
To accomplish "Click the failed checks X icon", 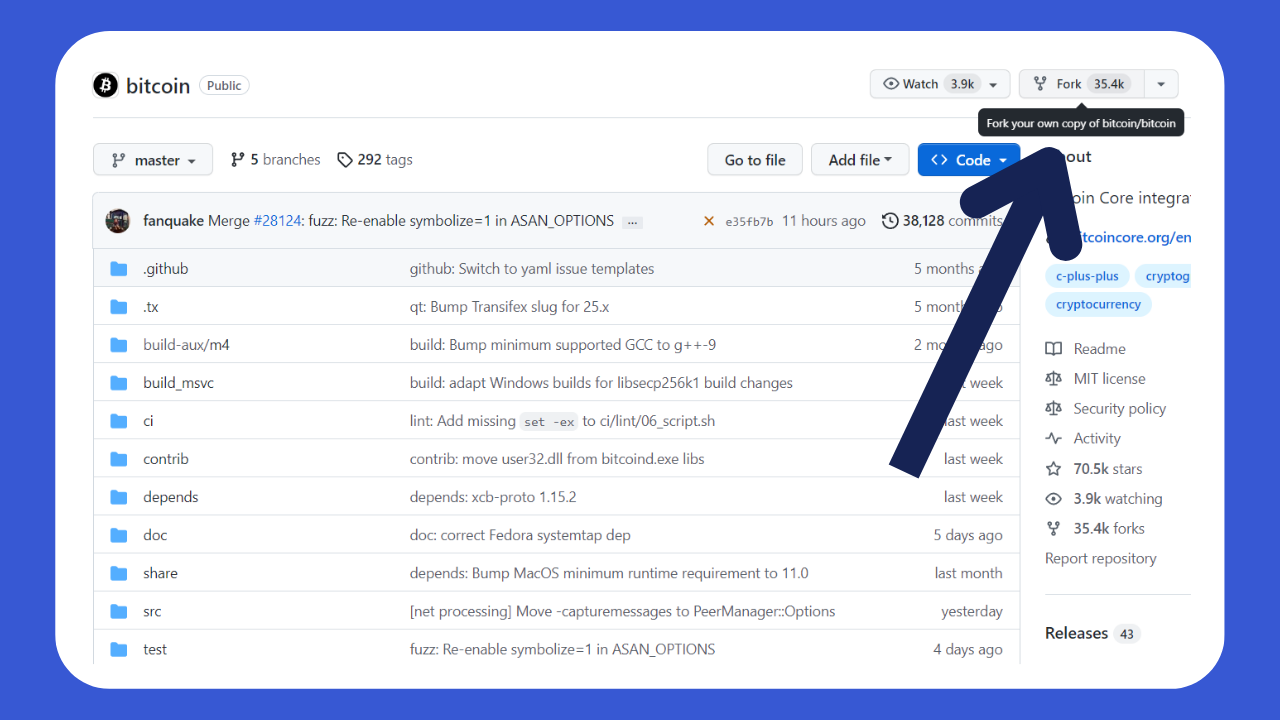I will pyautogui.click(x=709, y=221).
